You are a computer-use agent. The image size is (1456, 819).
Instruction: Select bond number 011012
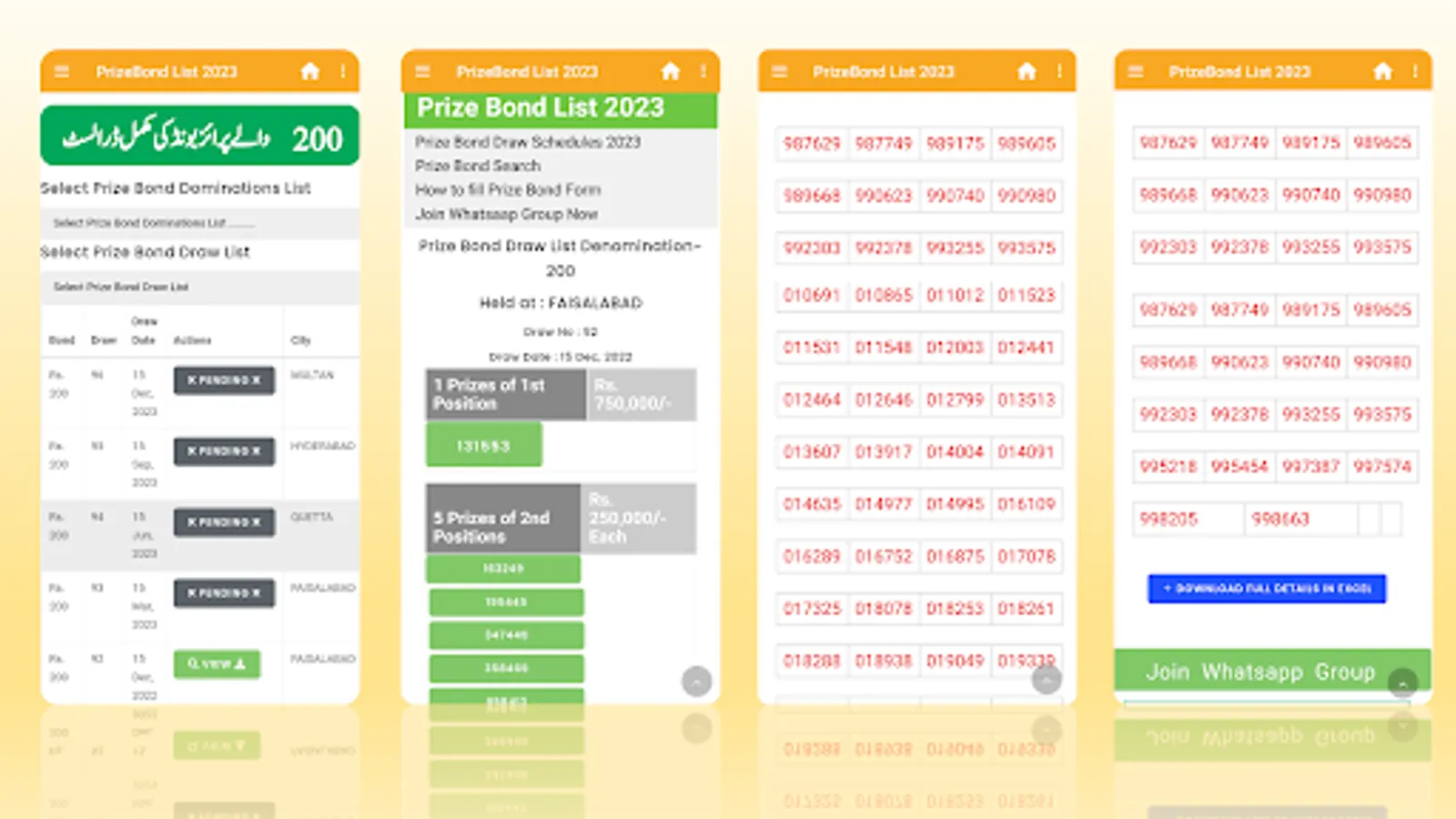tap(955, 295)
